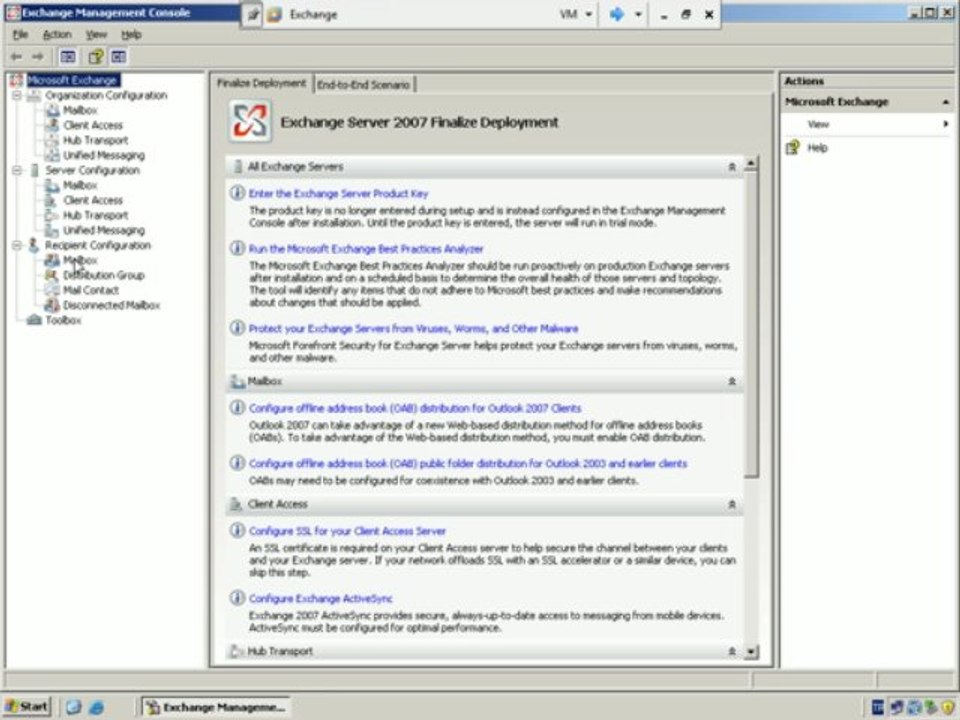Open Configure SSL for Client Access Server link
Viewport: 960px width, 720px height.
point(347,531)
